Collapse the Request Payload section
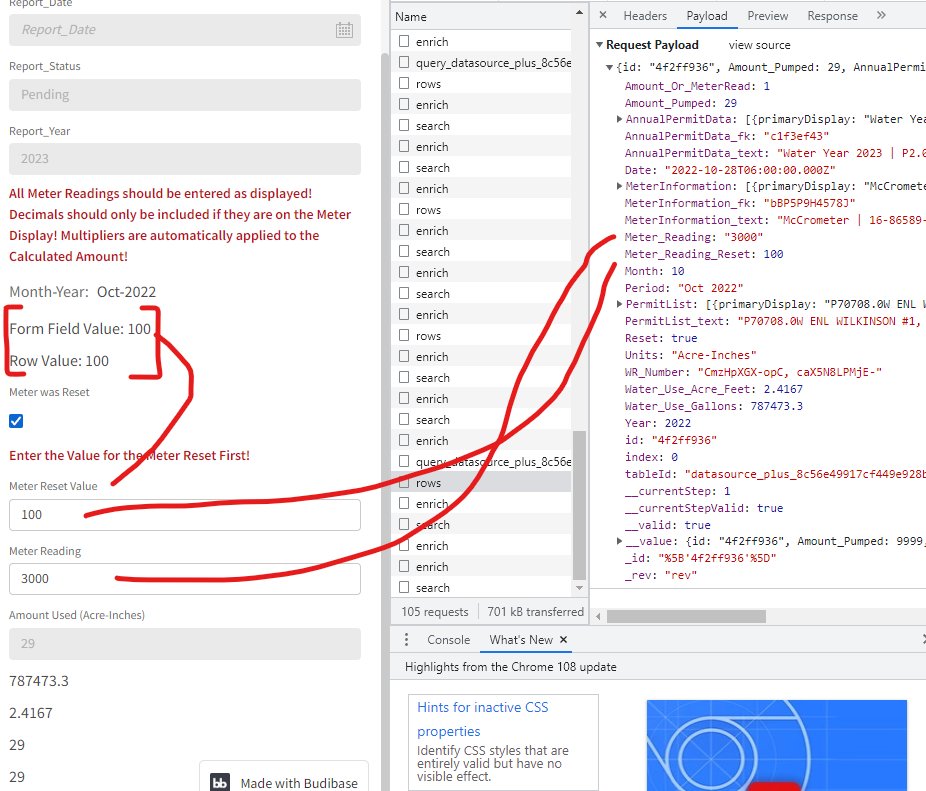The height and width of the screenshot is (791, 926). 598,44
